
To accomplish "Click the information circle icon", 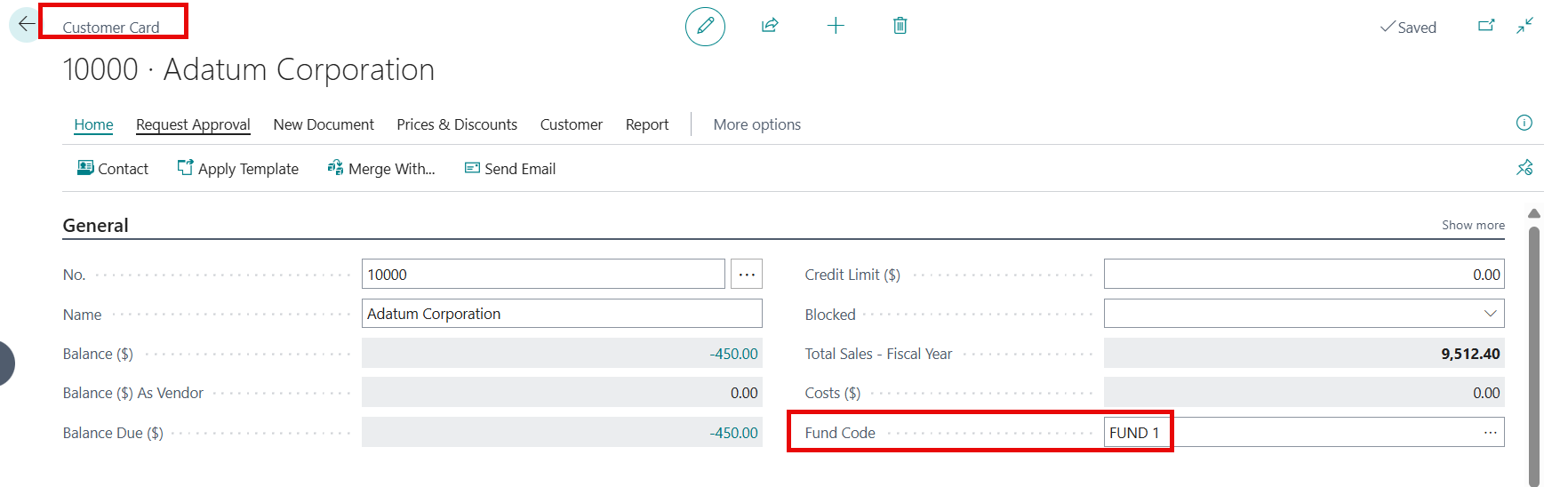I will coord(1524,123).
